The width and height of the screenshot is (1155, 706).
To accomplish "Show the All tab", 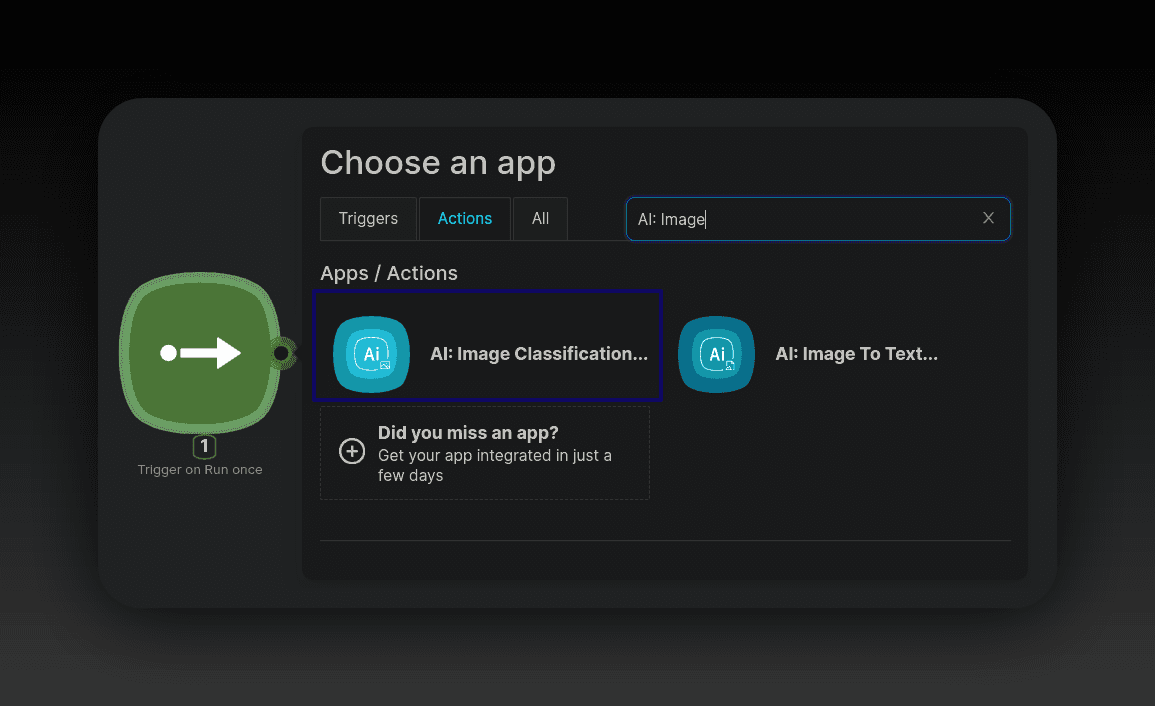I will pyautogui.click(x=540, y=219).
